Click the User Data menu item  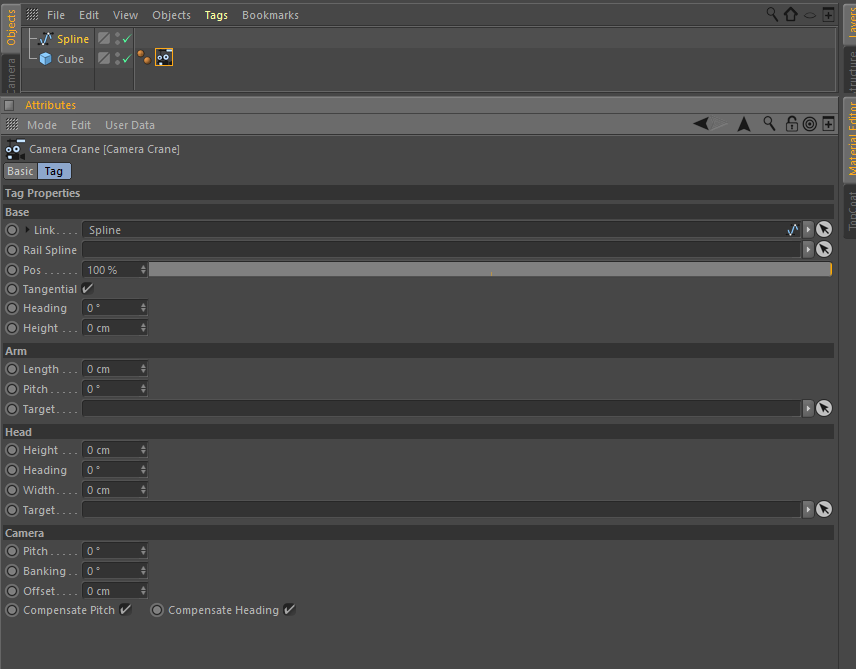[129, 124]
